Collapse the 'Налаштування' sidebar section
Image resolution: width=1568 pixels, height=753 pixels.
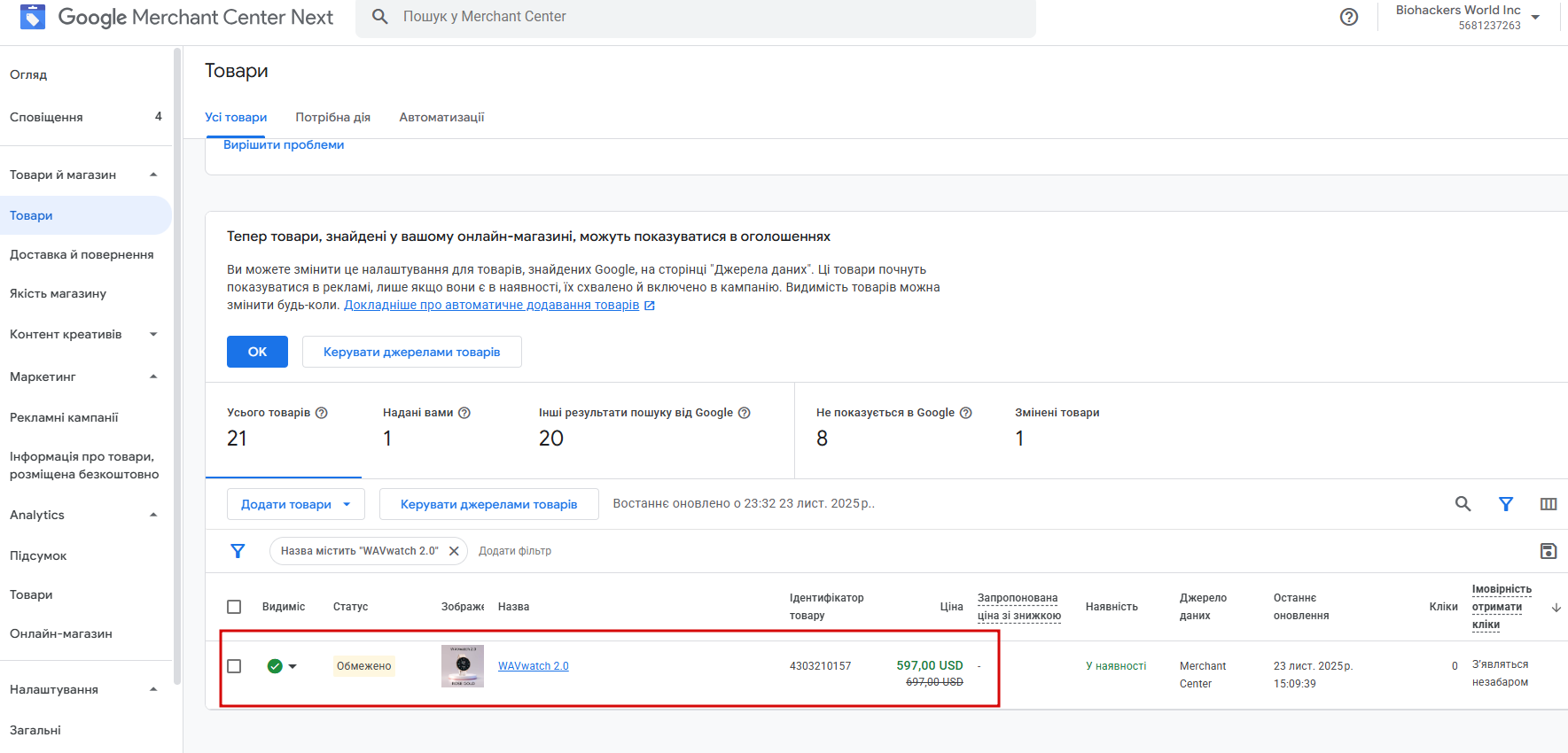pos(153,689)
